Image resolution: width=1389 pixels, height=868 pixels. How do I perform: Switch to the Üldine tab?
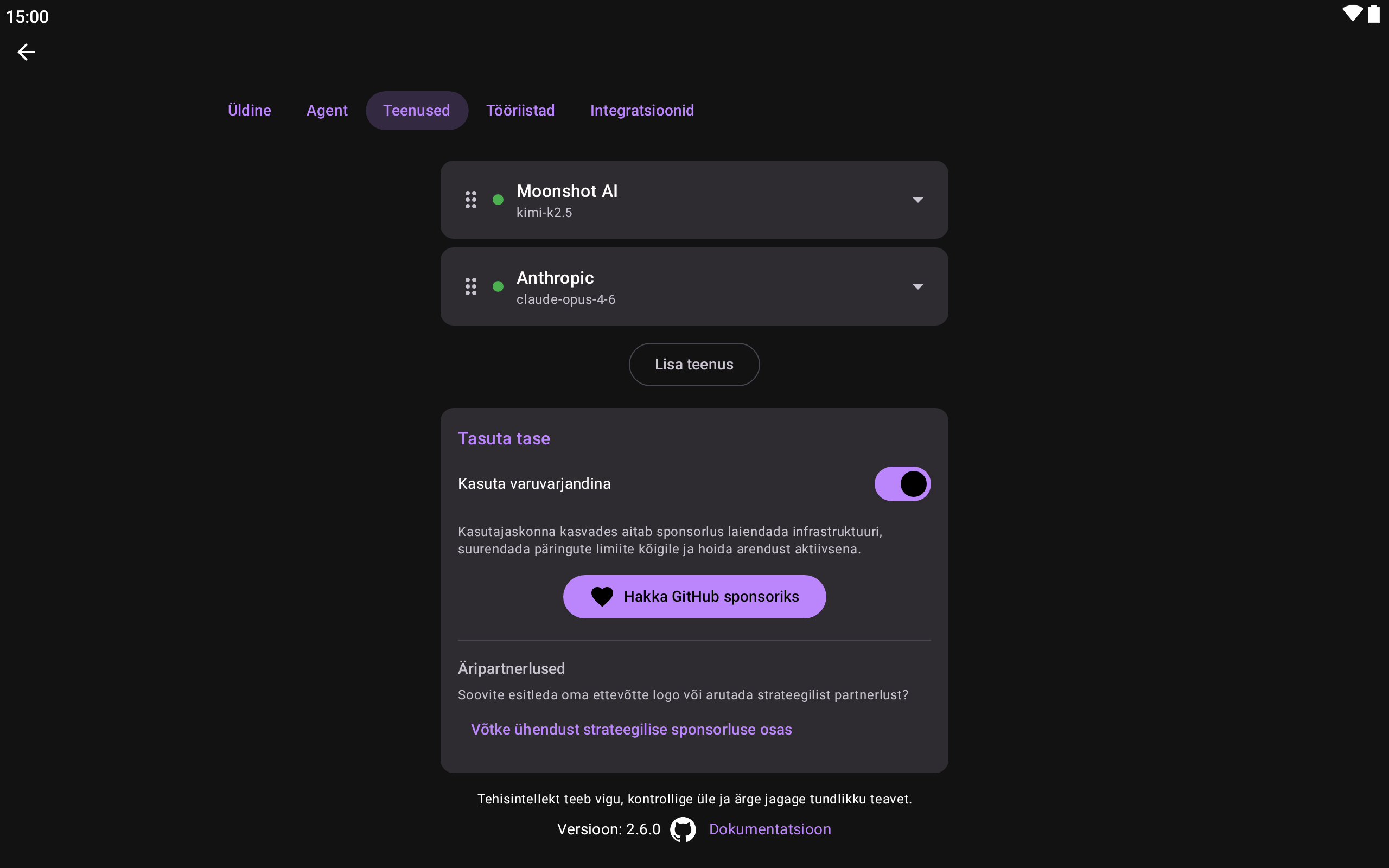click(249, 110)
